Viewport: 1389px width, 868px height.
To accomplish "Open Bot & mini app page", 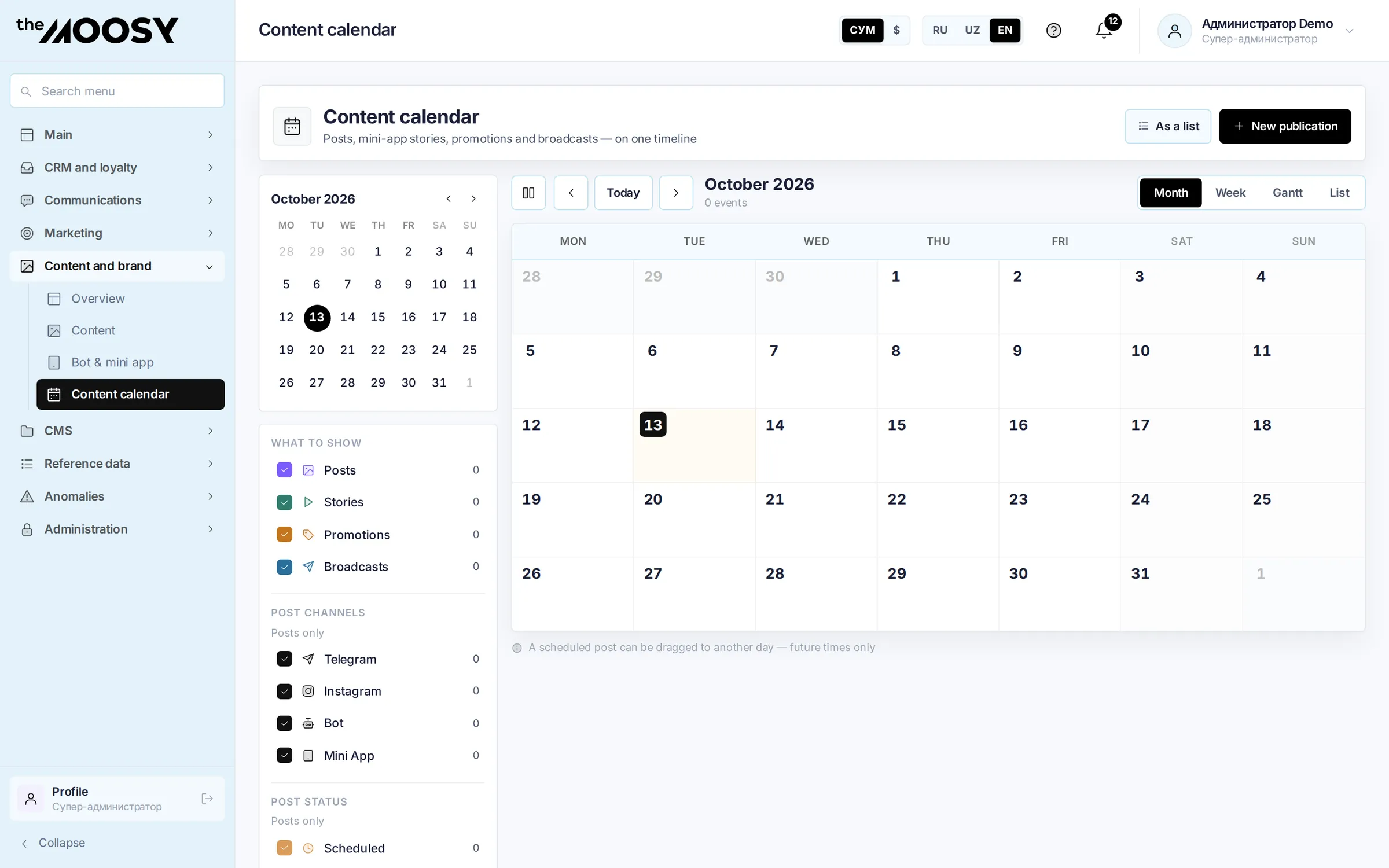I will (x=131, y=362).
